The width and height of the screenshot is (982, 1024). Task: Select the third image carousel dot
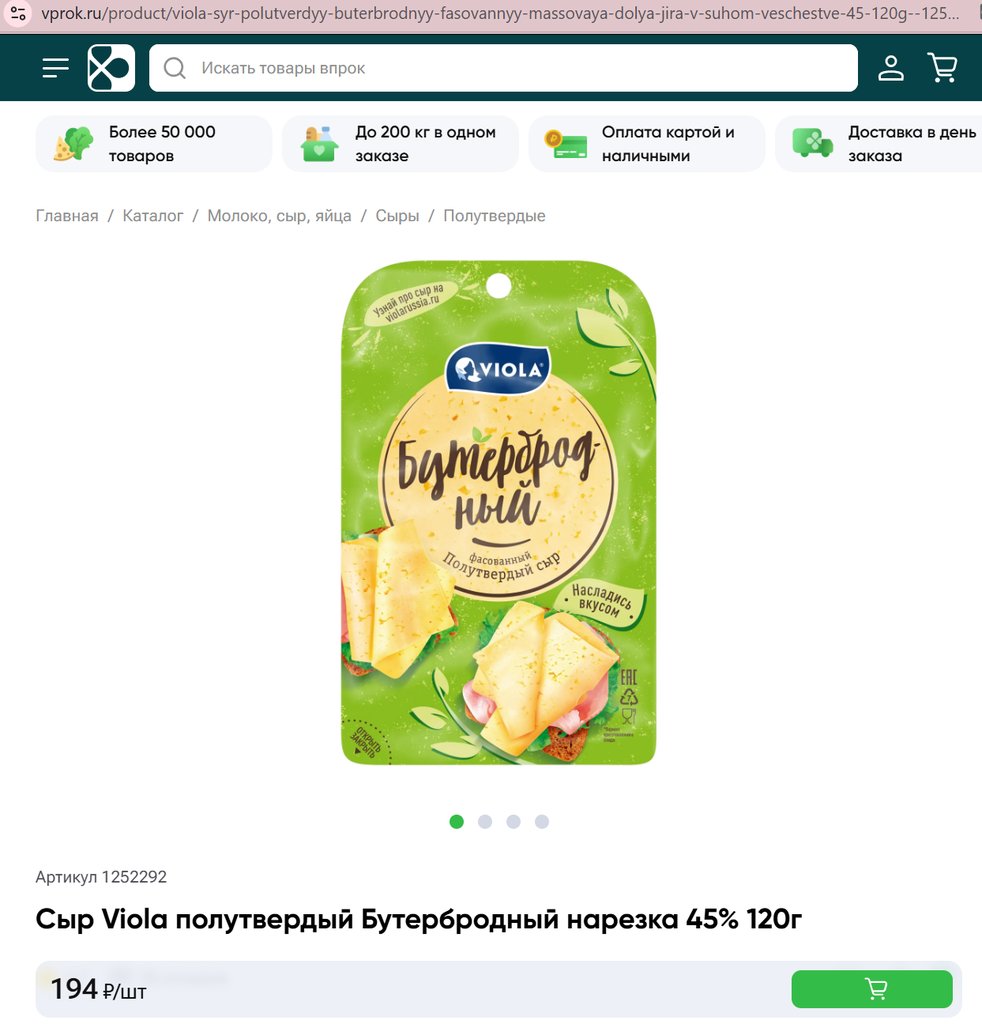point(513,822)
